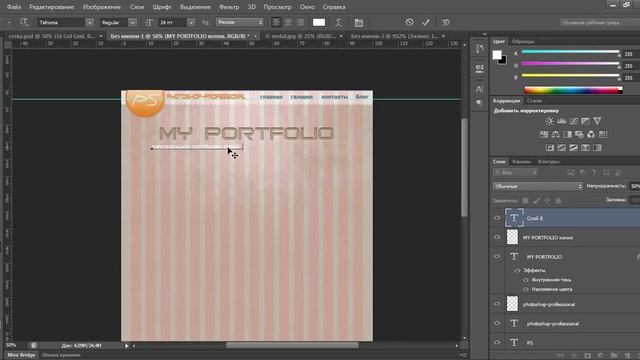Click the center text alignment icon
The width and height of the screenshot is (640, 360).
tap(288, 22)
